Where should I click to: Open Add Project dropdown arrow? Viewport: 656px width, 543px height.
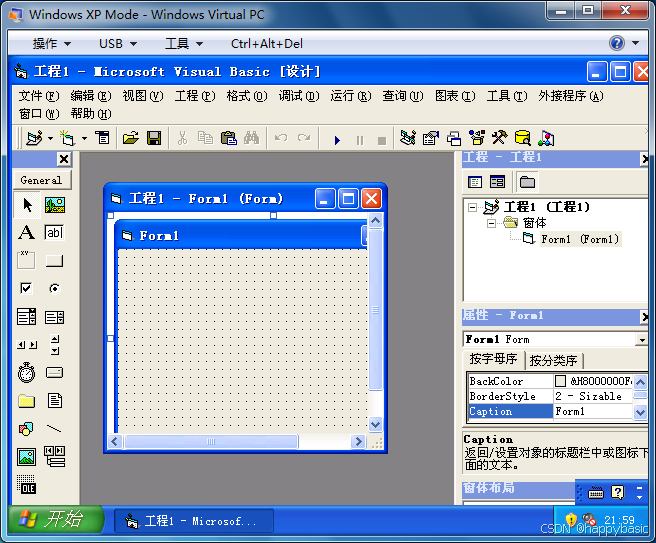pos(50,138)
